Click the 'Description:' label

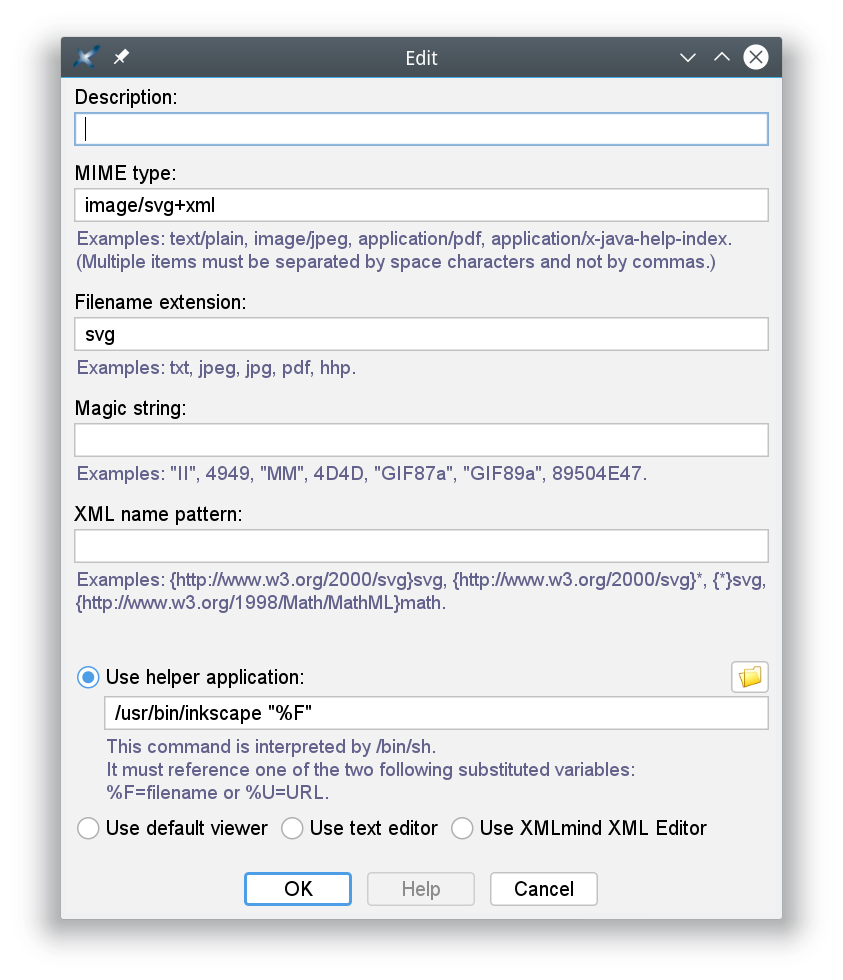point(126,98)
